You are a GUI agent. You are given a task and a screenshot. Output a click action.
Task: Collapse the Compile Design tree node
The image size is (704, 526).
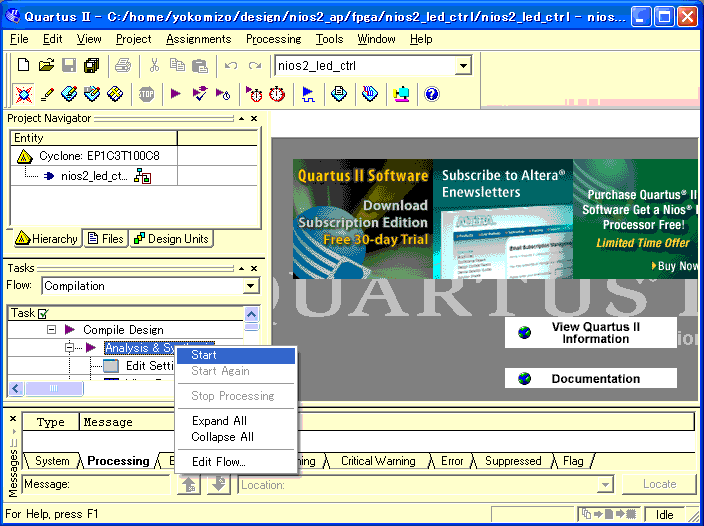[x=52, y=330]
